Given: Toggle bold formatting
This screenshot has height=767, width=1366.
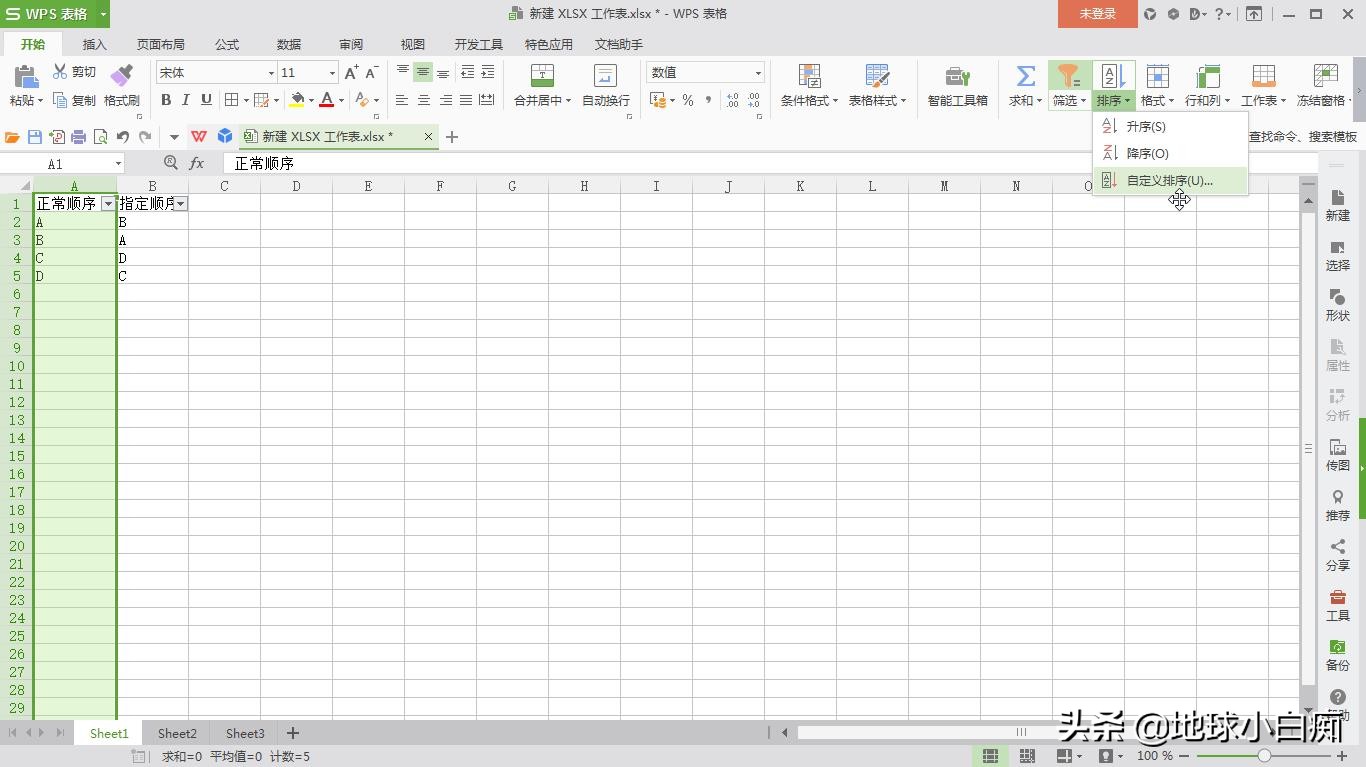Looking at the screenshot, I should 166,100.
